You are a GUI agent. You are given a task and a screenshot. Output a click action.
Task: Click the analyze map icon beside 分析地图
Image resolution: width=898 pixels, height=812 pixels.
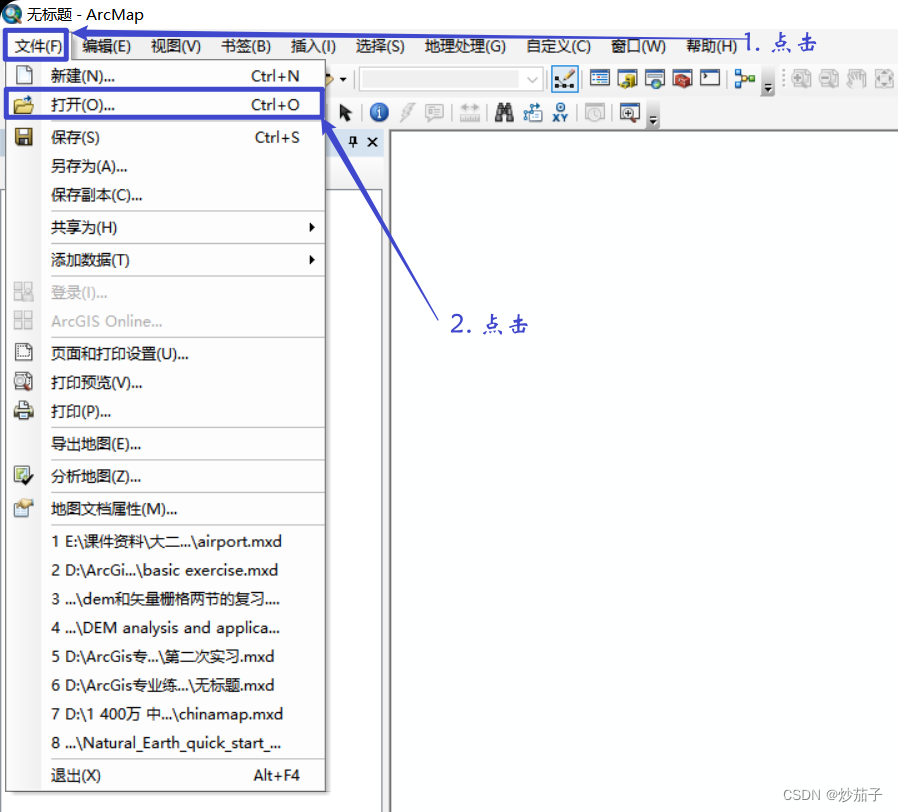pos(23,475)
